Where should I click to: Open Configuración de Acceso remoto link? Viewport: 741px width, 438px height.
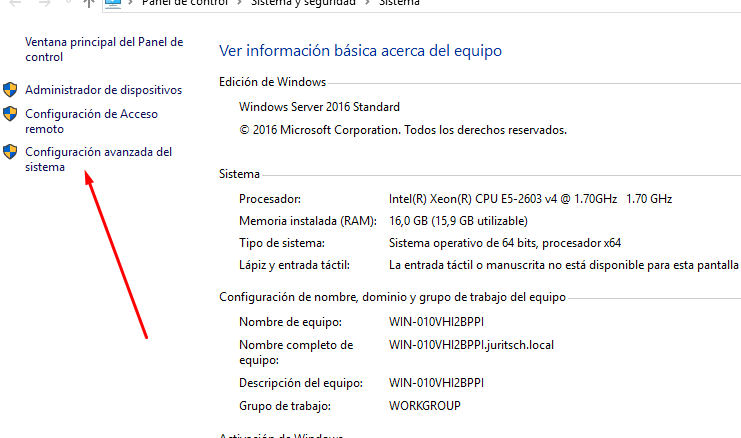click(x=91, y=121)
